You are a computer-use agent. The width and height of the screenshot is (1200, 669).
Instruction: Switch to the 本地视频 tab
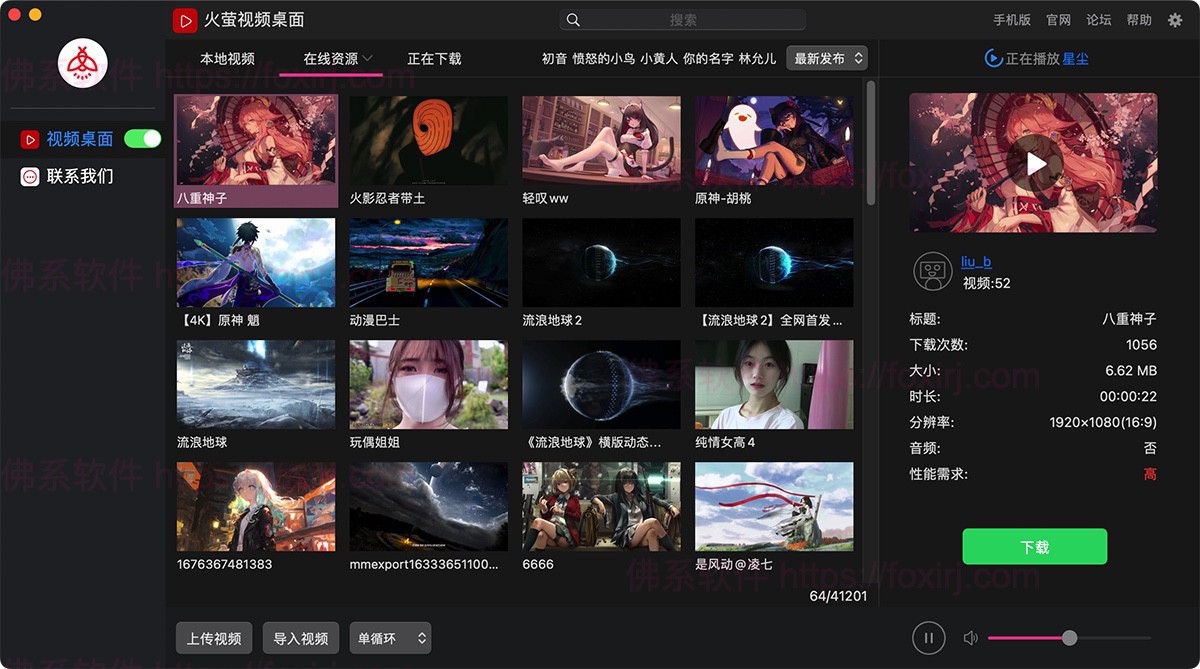(x=227, y=59)
